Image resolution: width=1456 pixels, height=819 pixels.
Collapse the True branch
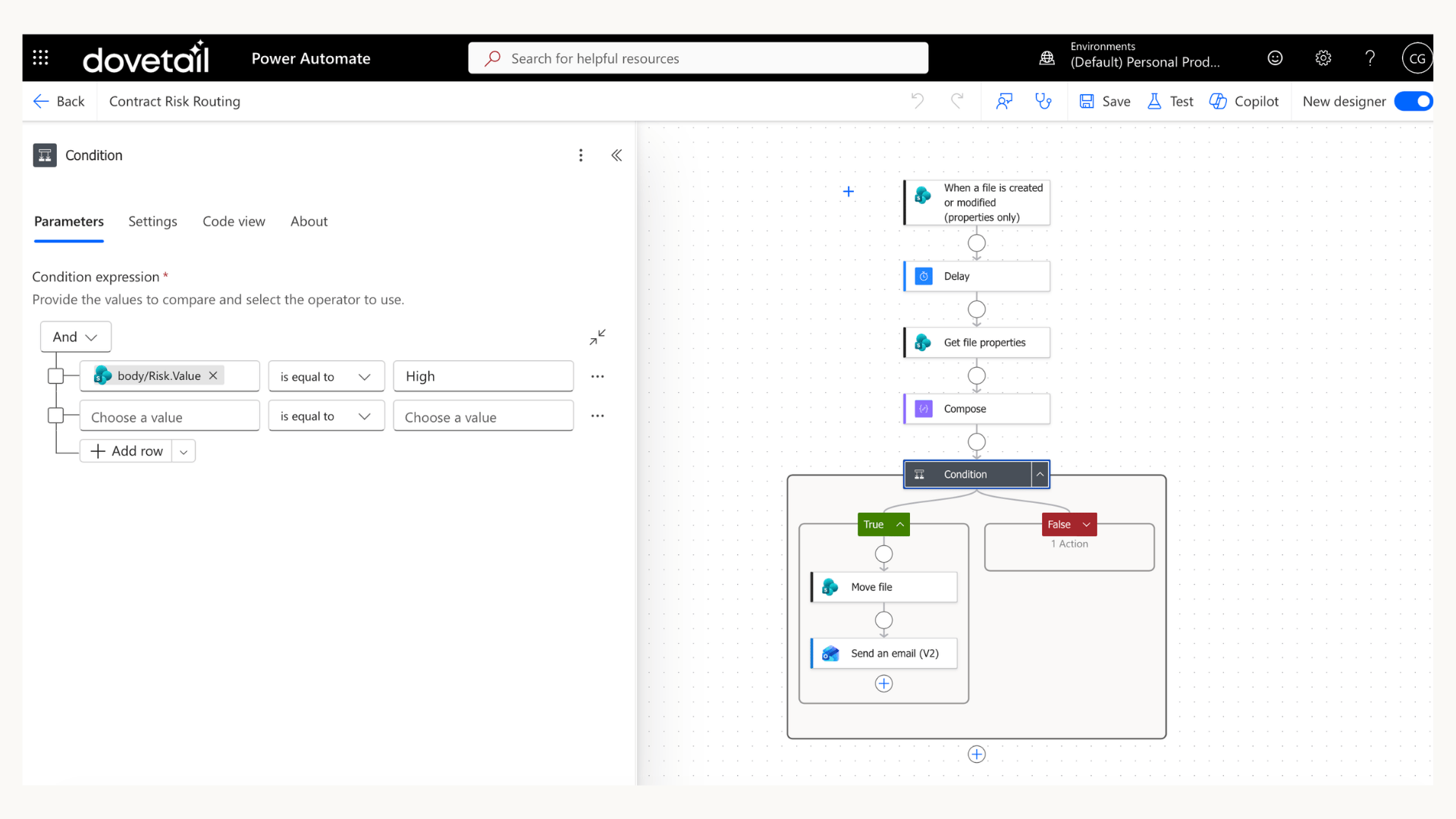pos(900,525)
